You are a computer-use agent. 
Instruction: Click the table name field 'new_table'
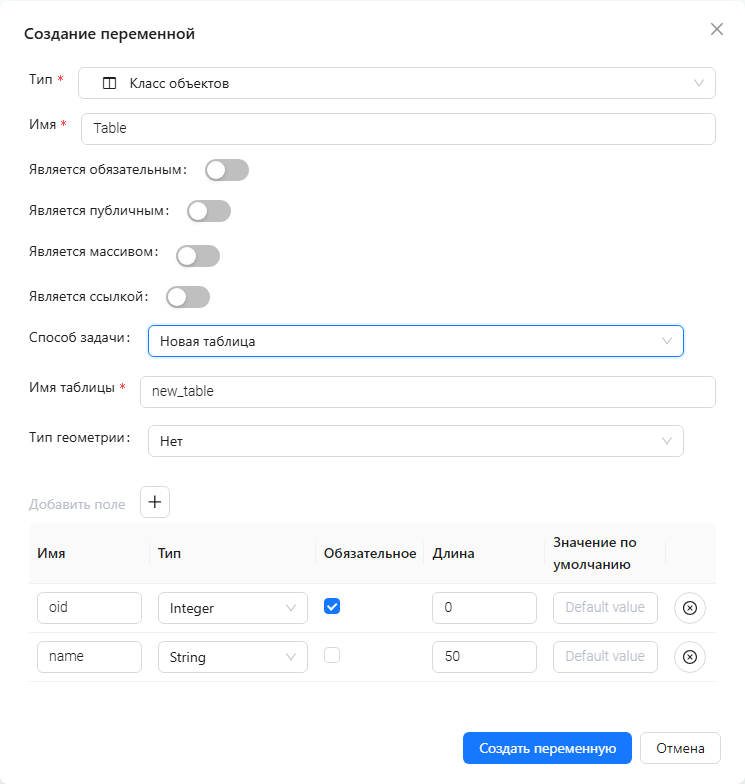[428, 392]
